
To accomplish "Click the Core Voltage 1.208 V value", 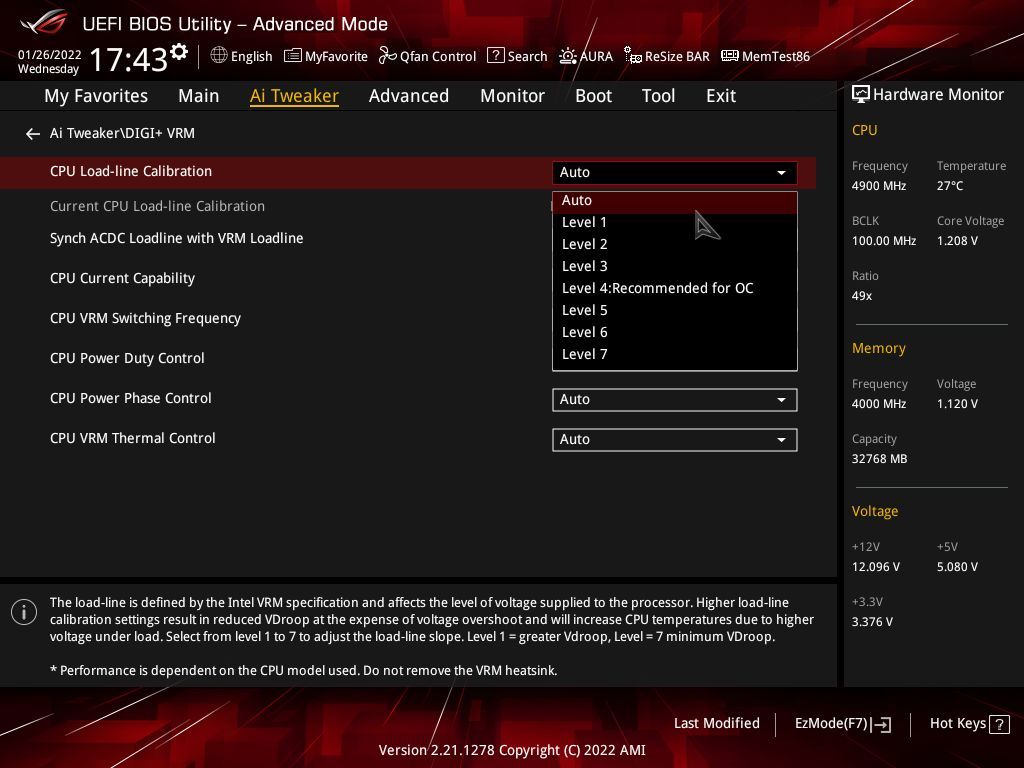I will (x=957, y=241).
